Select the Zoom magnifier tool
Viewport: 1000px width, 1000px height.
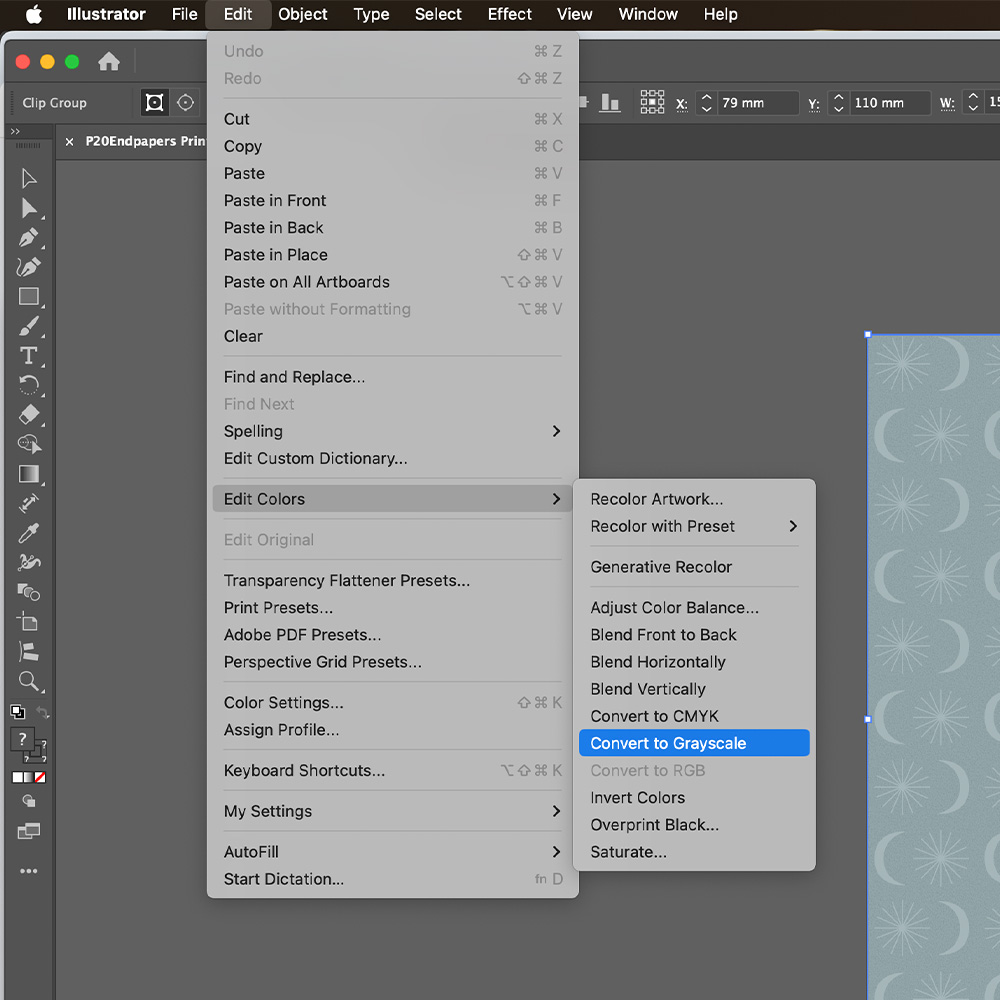click(x=29, y=681)
